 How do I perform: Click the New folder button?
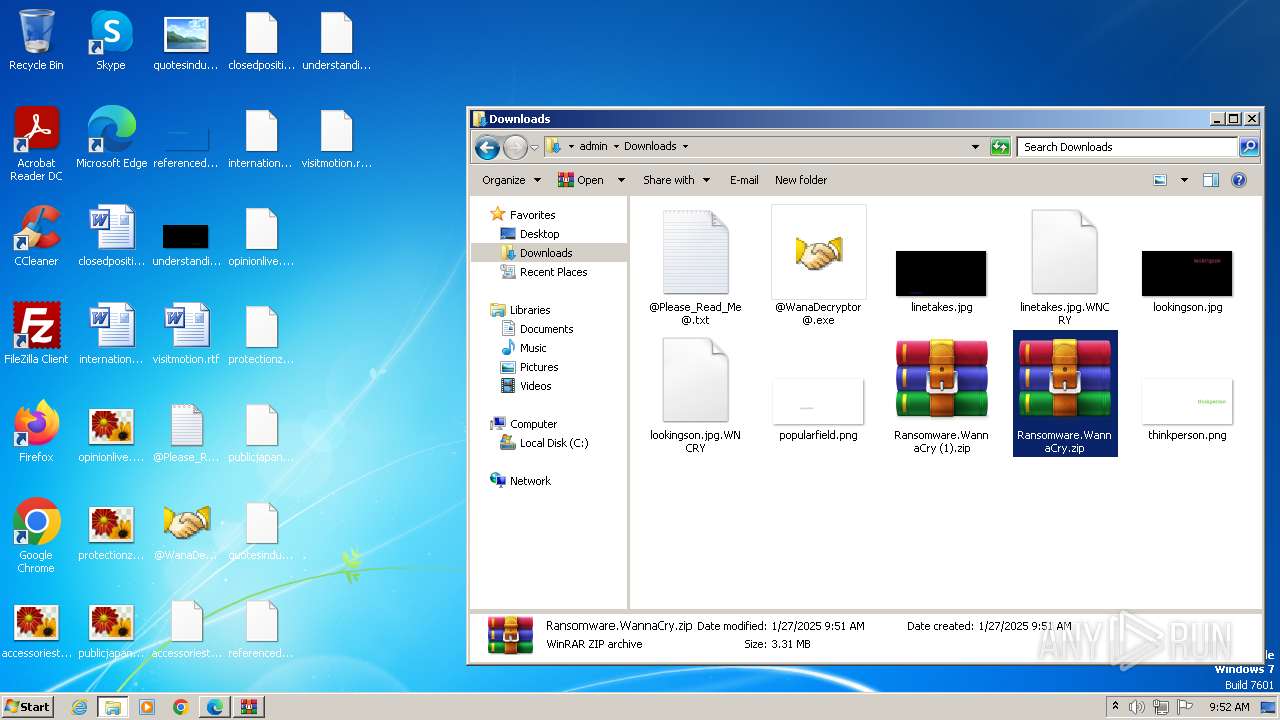(x=801, y=180)
